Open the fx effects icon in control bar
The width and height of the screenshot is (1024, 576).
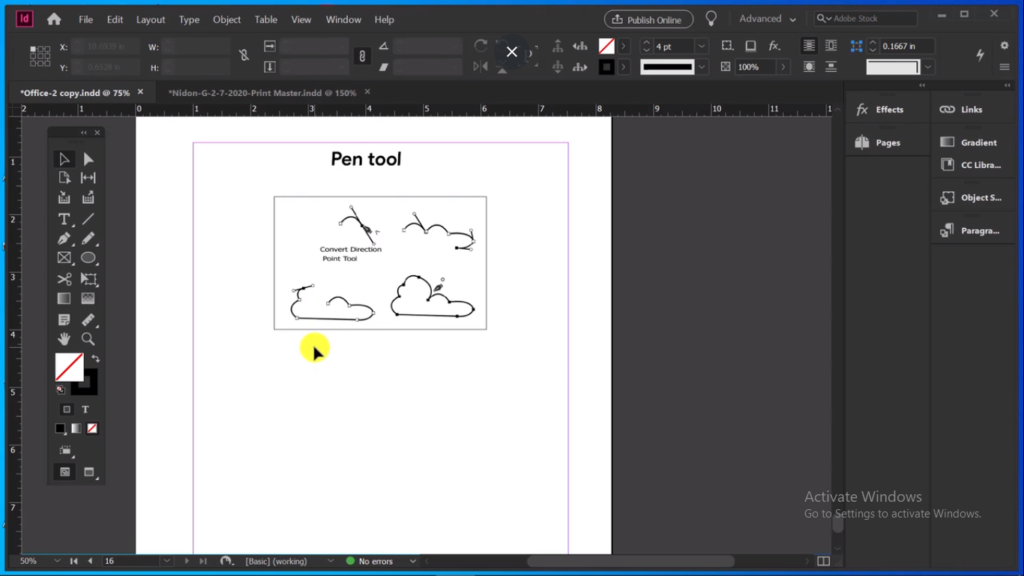point(775,46)
